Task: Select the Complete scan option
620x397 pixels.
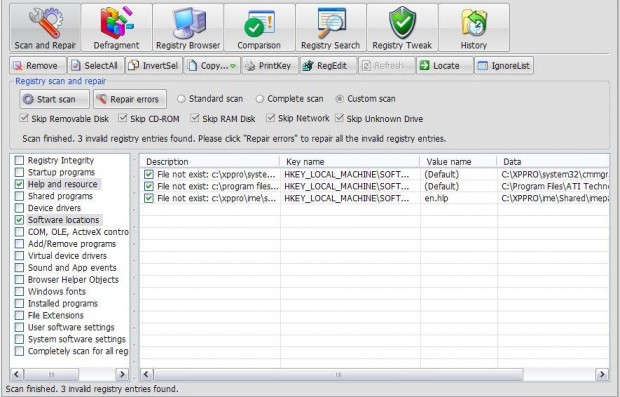Action: (259, 99)
